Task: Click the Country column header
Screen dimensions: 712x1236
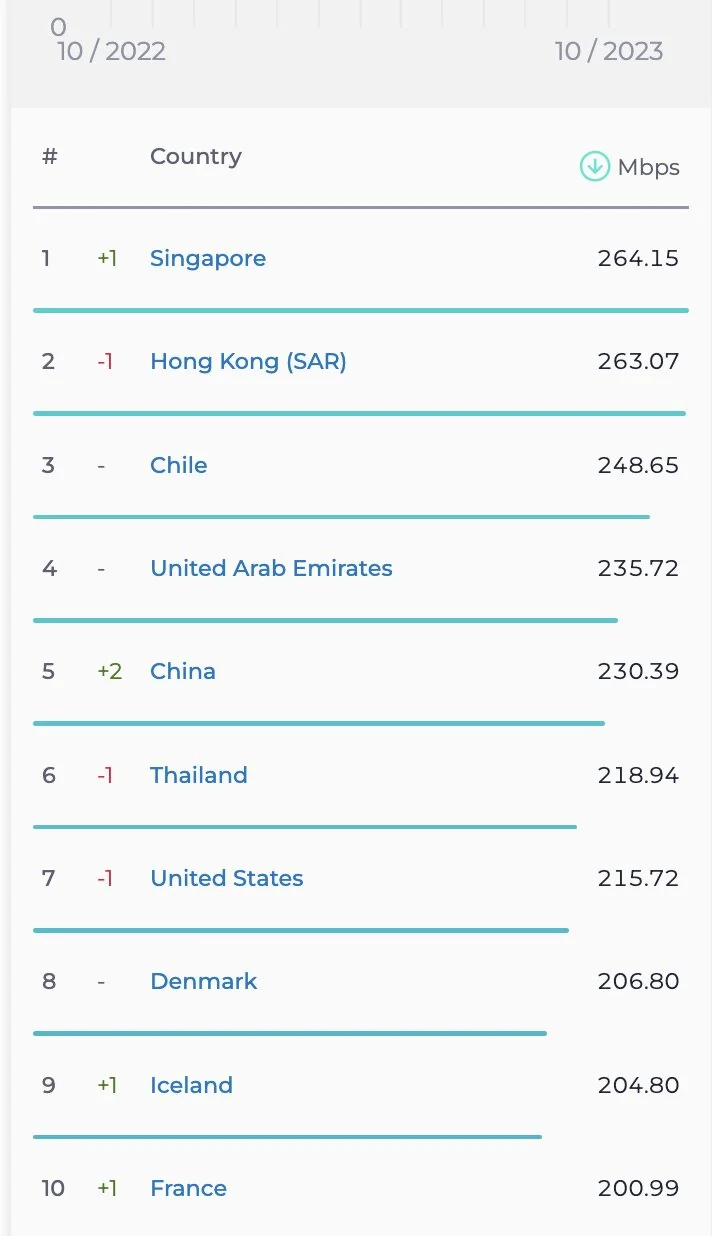Action: [196, 156]
